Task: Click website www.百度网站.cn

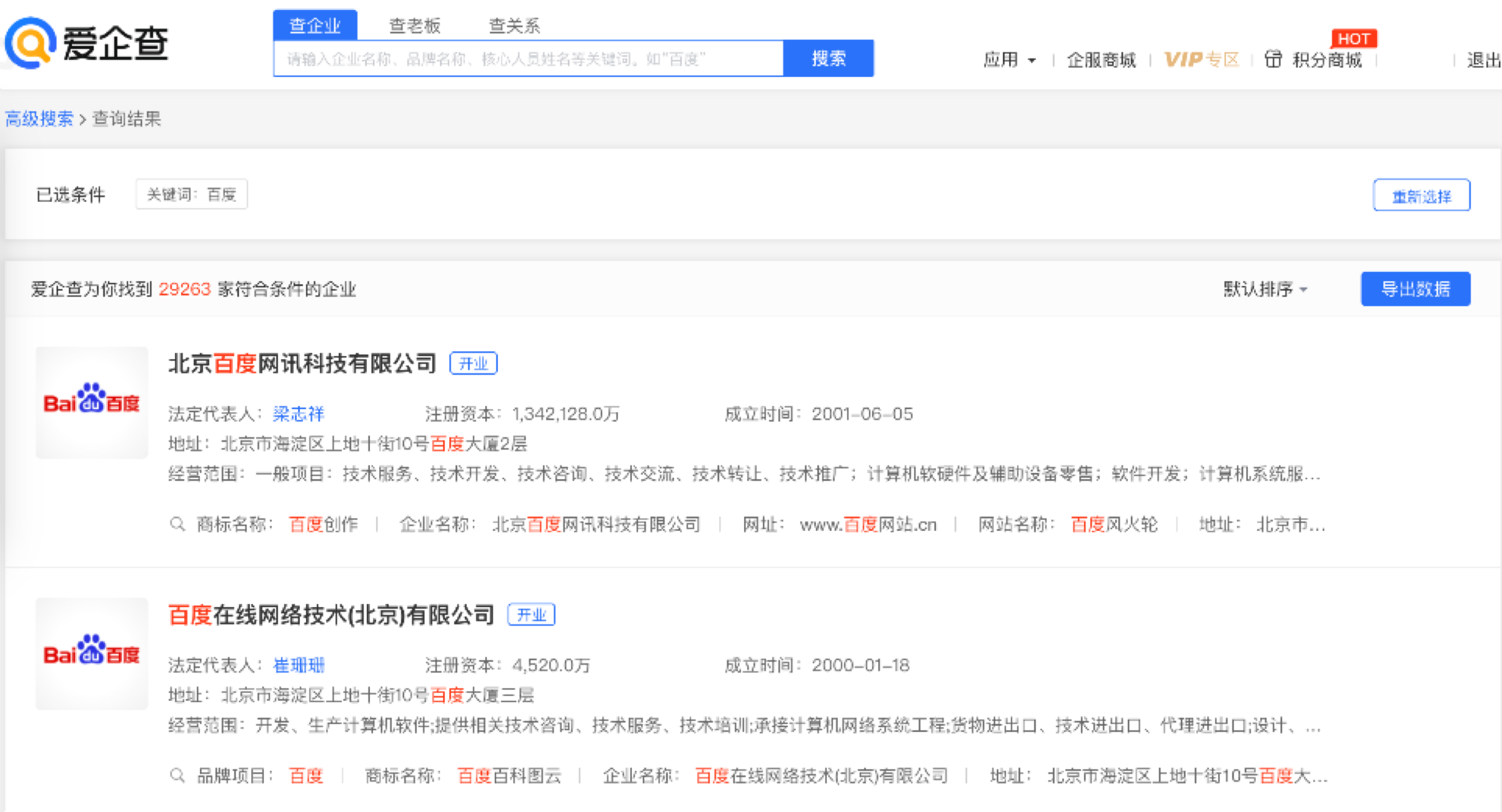Action: (868, 524)
